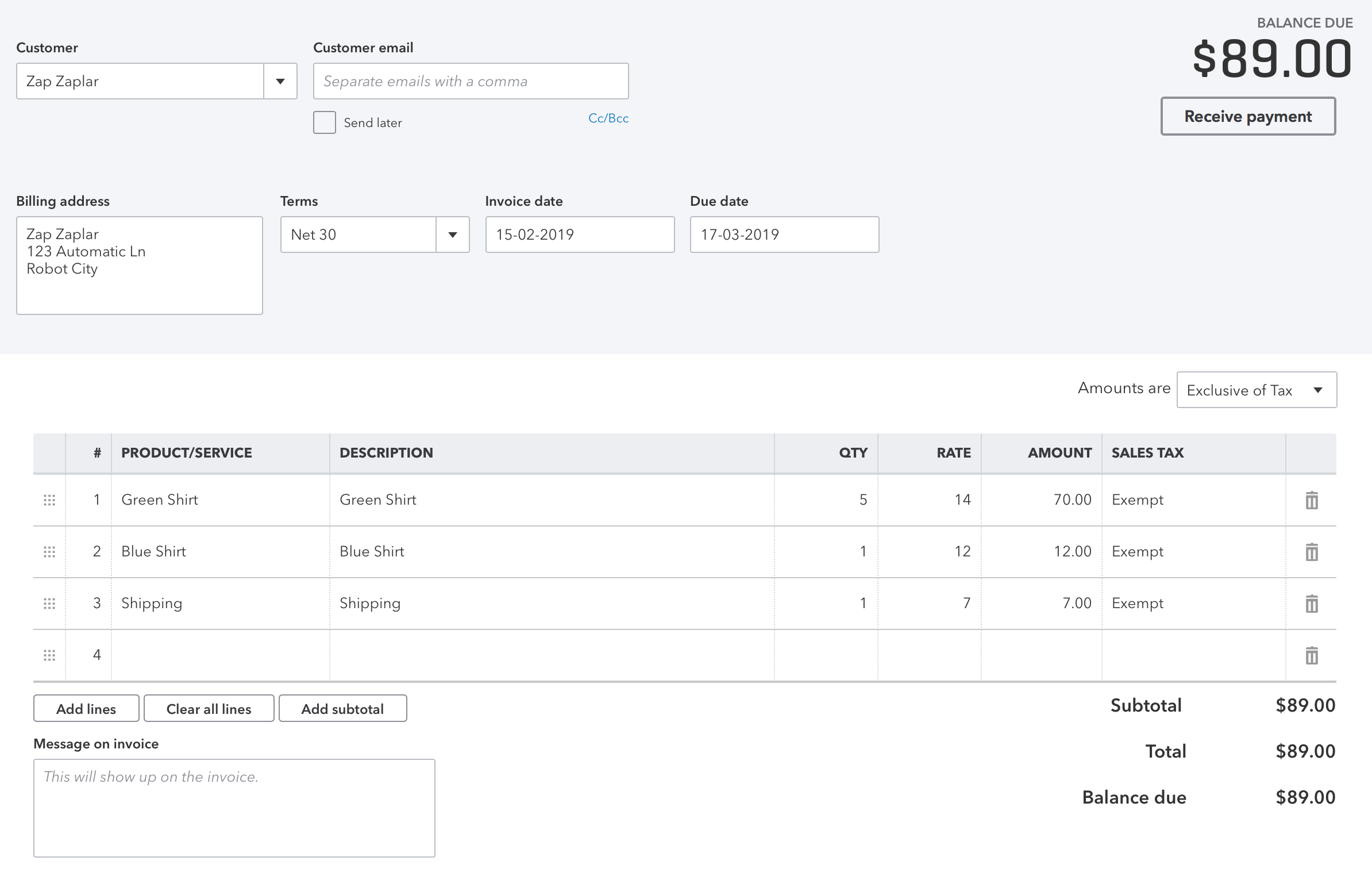Click the Cc/Bcc link
Image resolution: width=1372 pixels, height=876 pixels.
[x=608, y=118]
